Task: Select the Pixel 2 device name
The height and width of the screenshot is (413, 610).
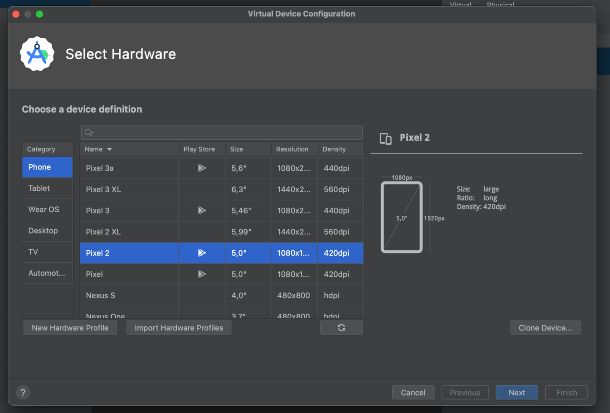Action: click(x=98, y=253)
